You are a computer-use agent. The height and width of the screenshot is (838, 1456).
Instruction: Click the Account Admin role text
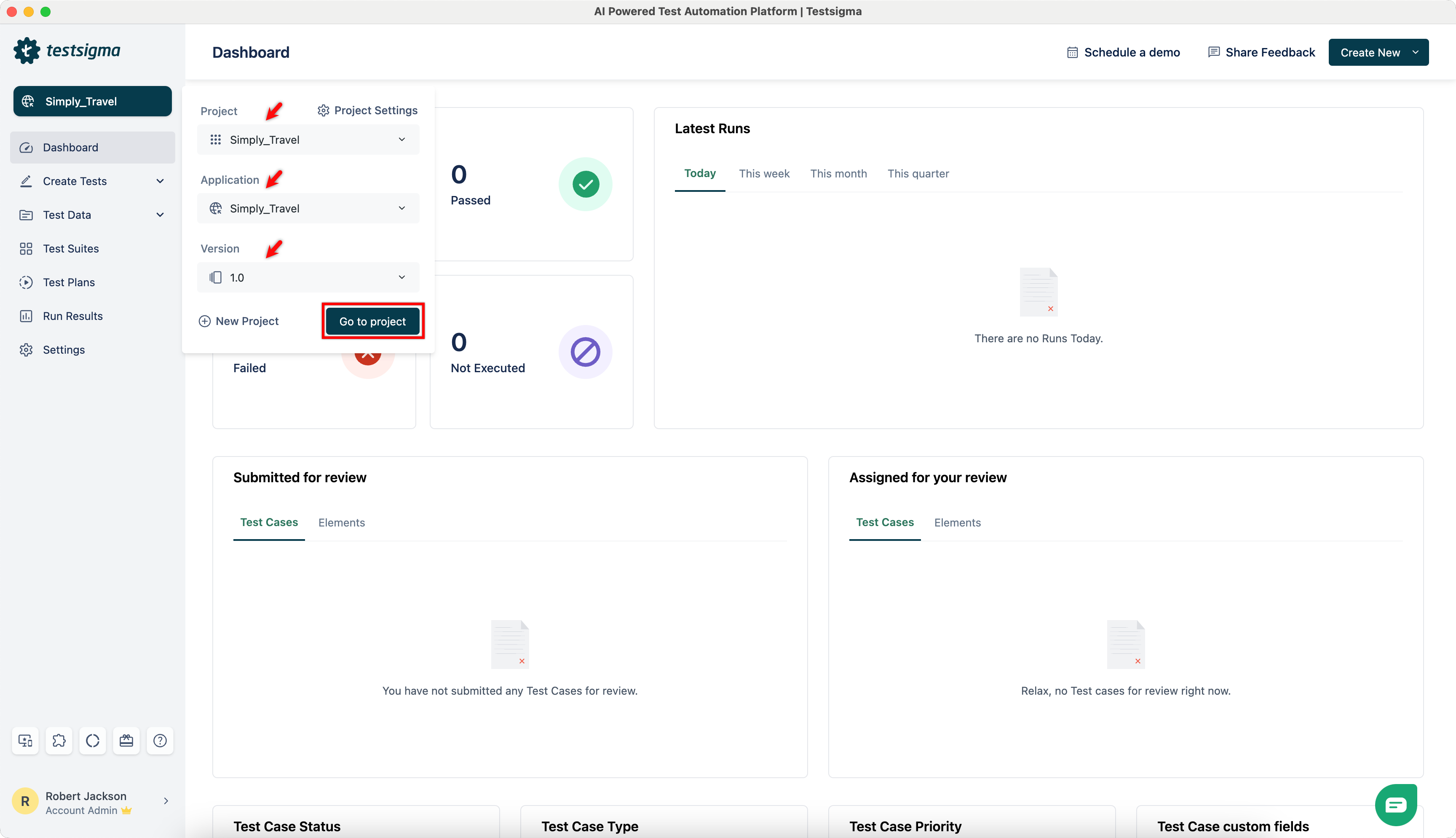tap(81, 810)
